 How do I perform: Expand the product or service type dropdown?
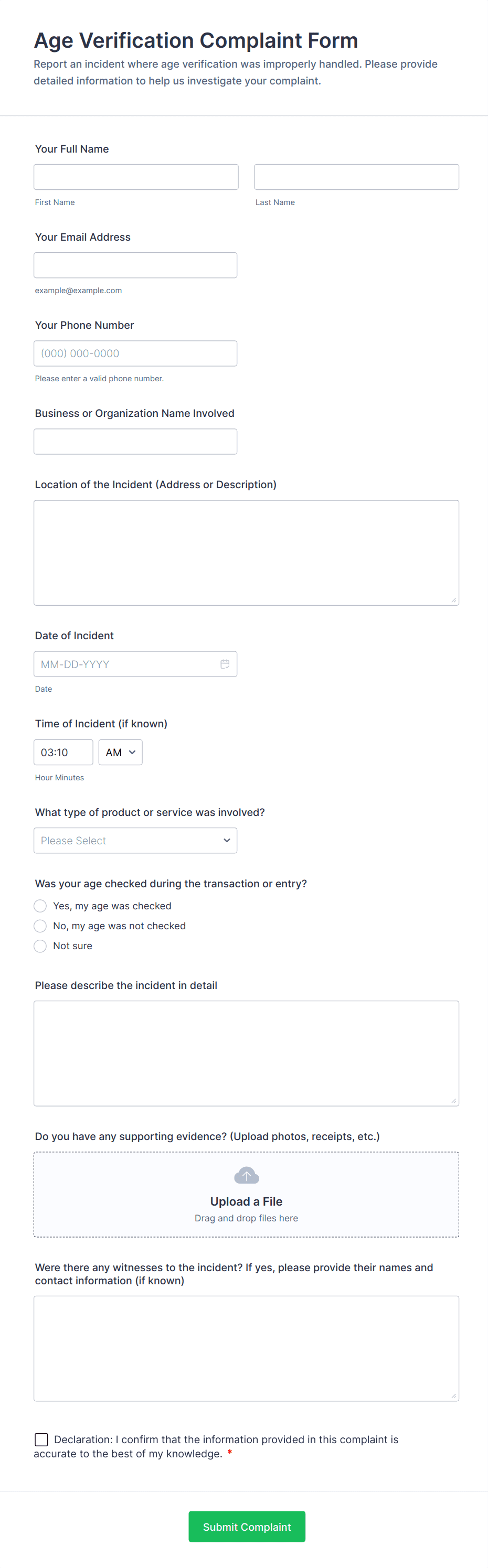[135, 841]
